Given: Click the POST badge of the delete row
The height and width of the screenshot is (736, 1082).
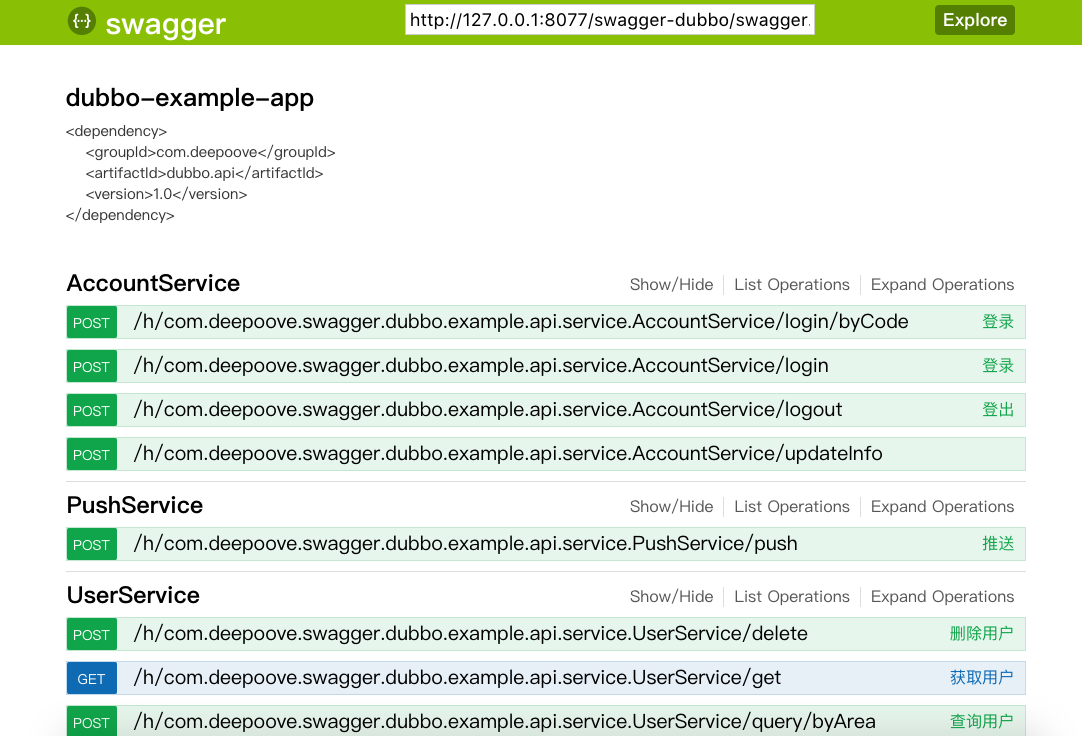Looking at the screenshot, I should [x=92, y=634].
